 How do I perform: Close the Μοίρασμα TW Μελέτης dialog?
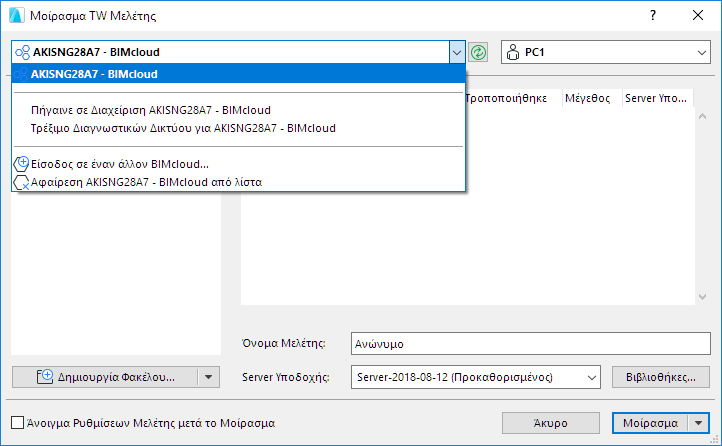698,15
